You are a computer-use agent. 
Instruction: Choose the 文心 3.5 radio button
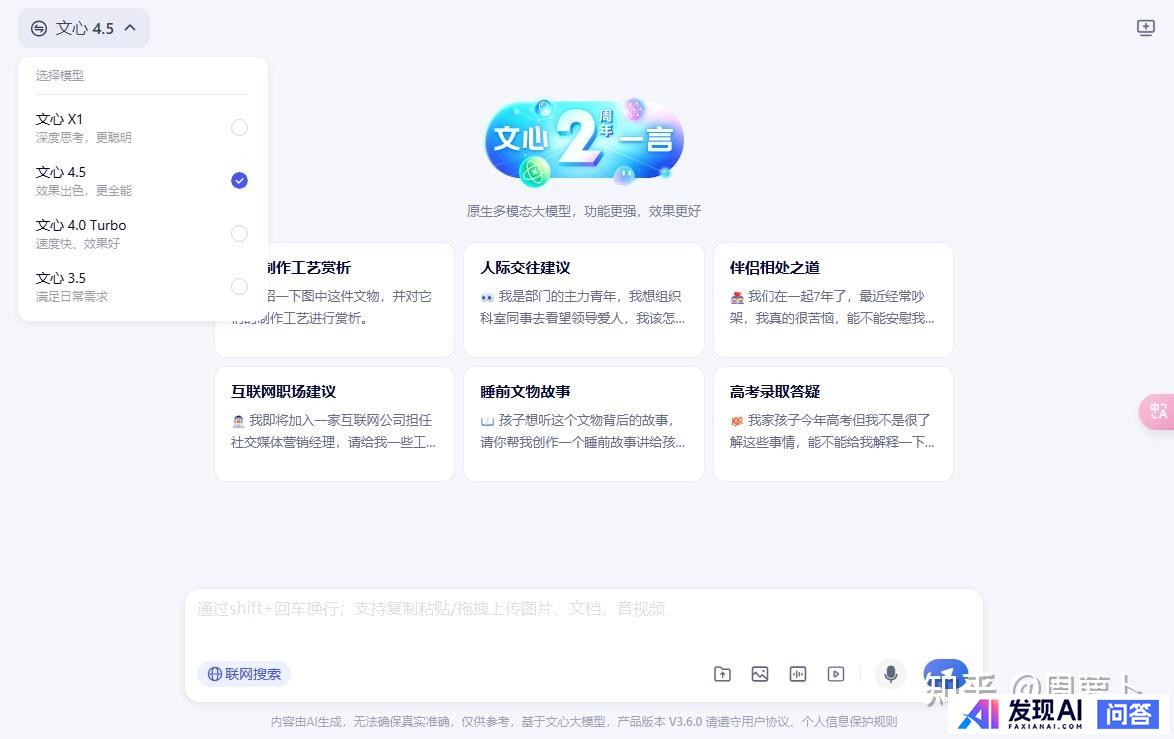[x=239, y=287]
